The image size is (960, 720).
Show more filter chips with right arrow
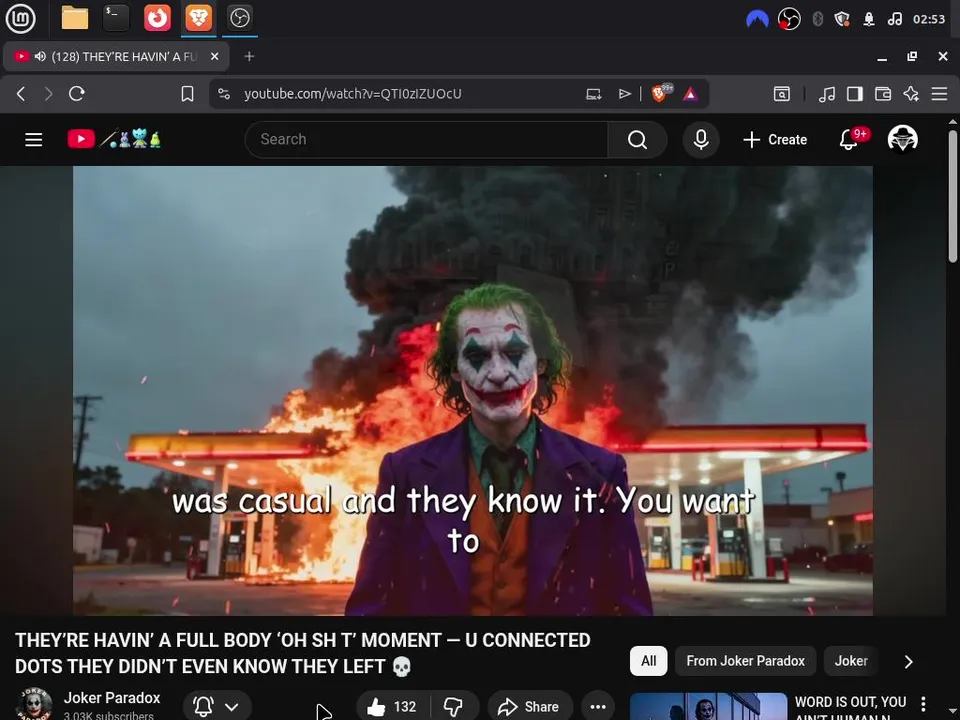[909, 661]
